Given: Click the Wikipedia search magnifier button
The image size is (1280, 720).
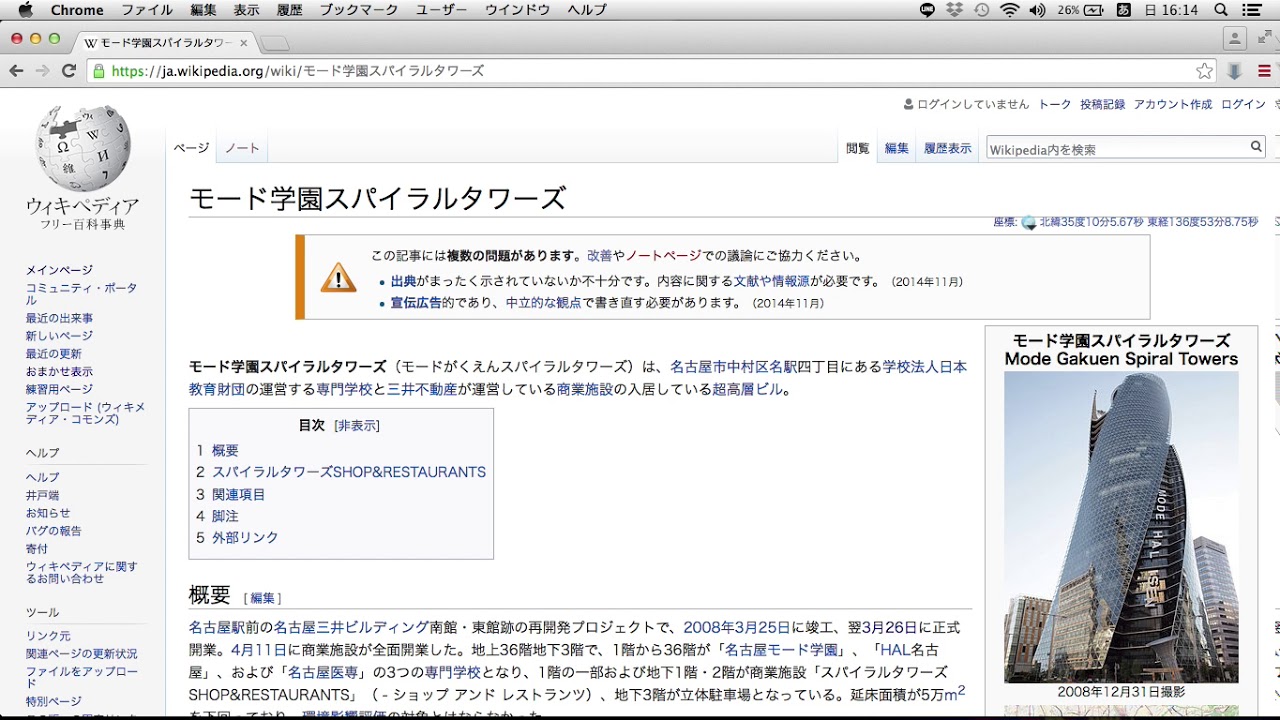Looking at the screenshot, I should click(x=1256, y=148).
